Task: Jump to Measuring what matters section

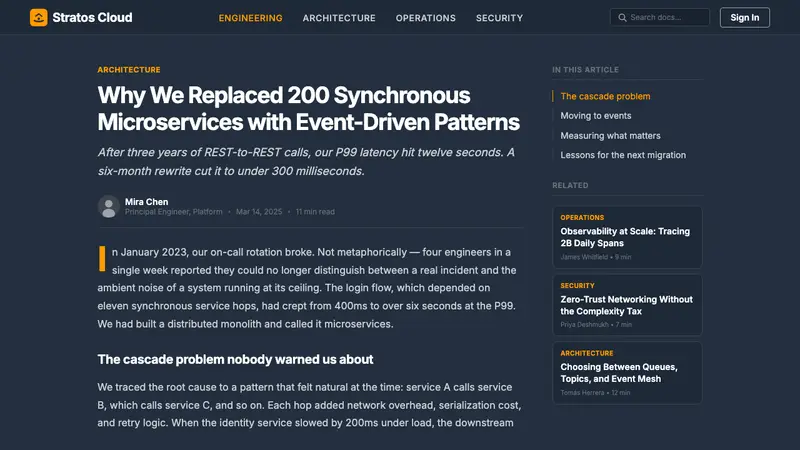Action: 610,136
